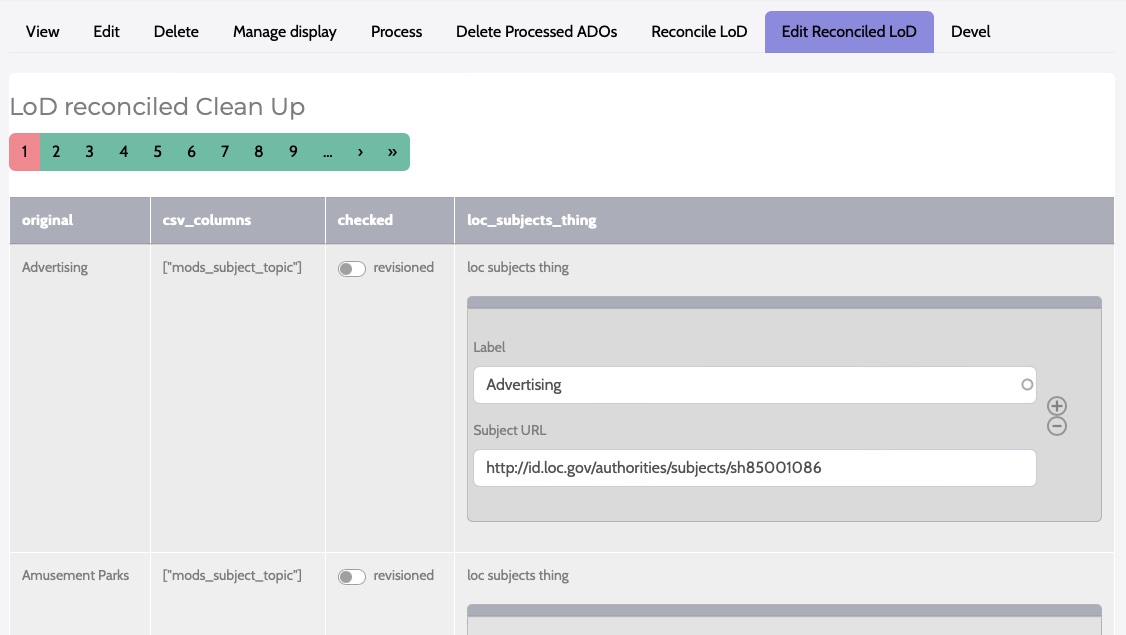The image size is (1126, 635).
Task: Toggle revisioned switch for Advertising row
Action: tap(351, 268)
